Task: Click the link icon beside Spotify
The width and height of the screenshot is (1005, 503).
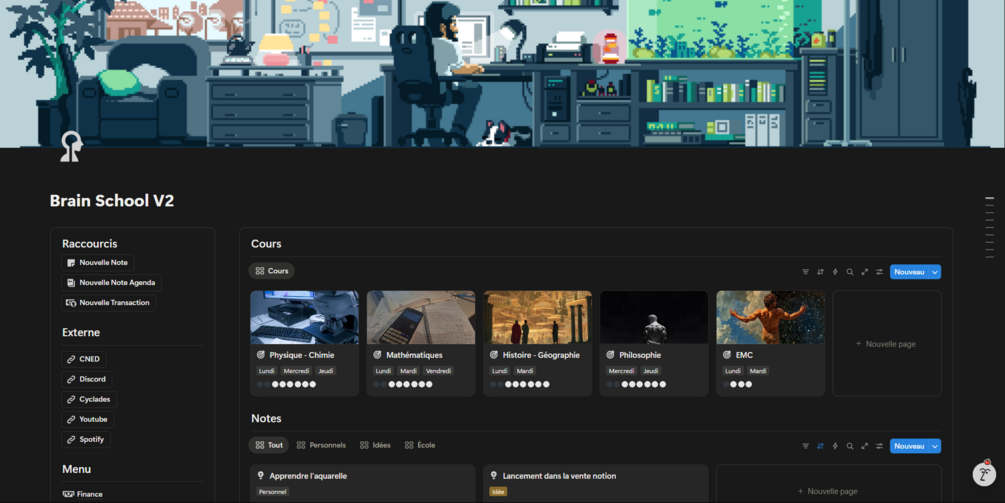Action: (71, 440)
